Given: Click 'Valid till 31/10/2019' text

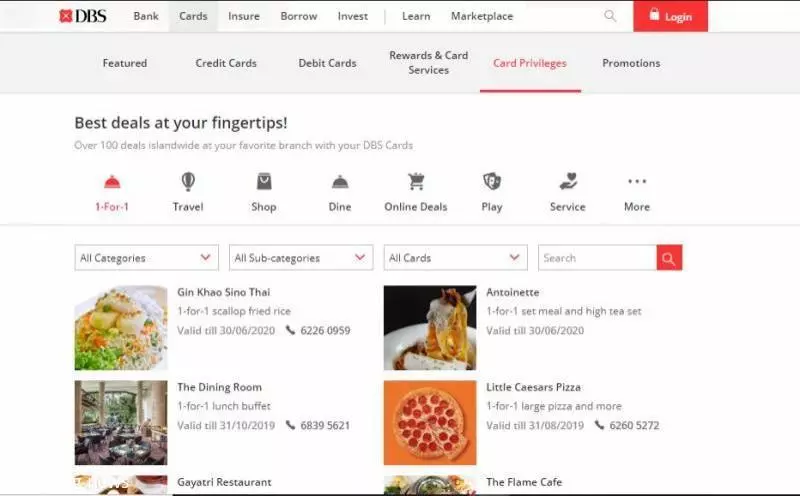Looking at the screenshot, I should pyautogui.click(x=226, y=426).
